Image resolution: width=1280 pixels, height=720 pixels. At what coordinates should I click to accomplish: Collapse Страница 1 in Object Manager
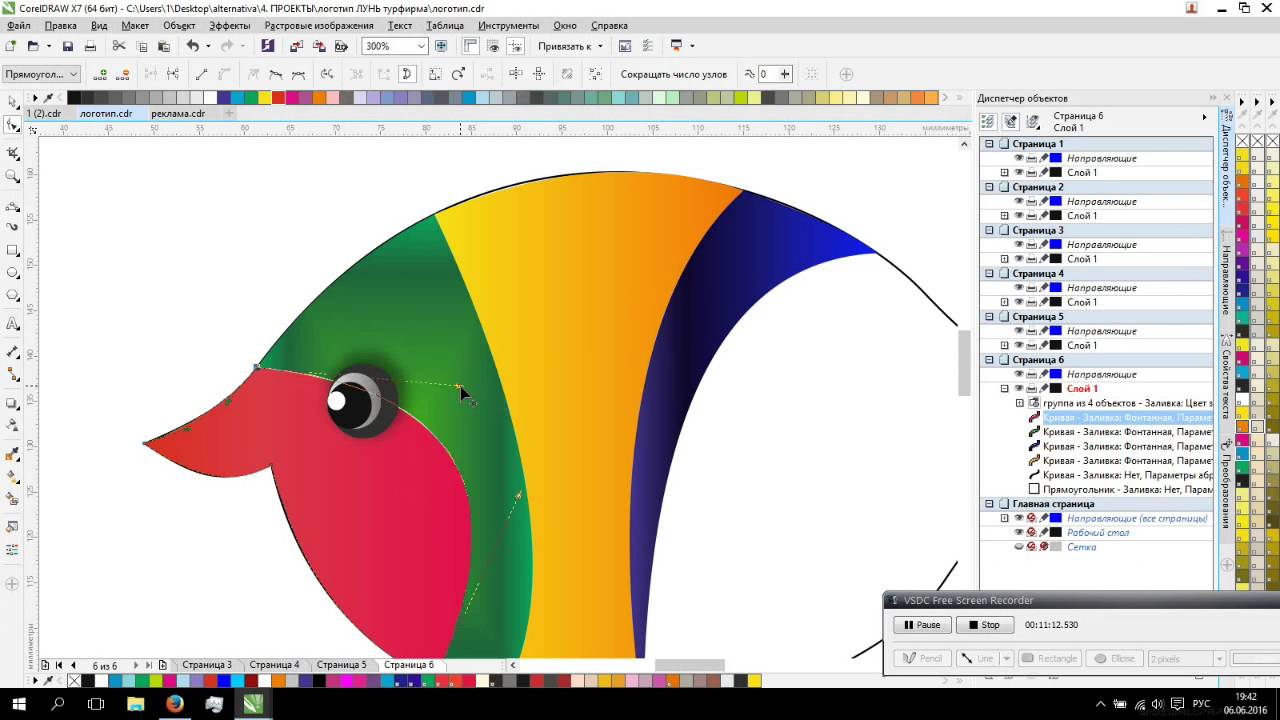pyautogui.click(x=989, y=144)
